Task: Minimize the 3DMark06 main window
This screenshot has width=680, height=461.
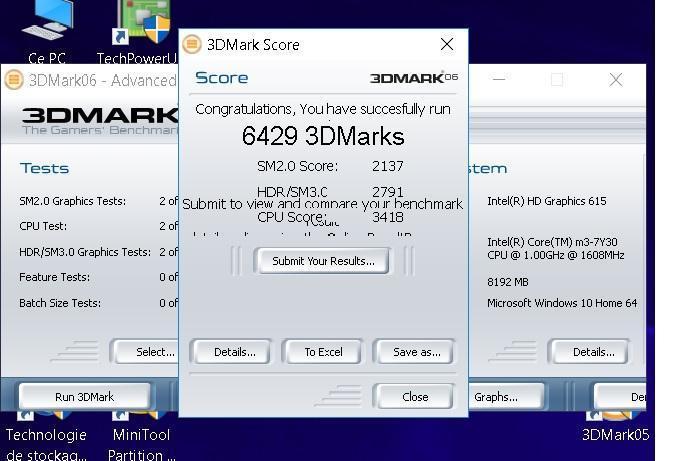Action: tap(499, 80)
